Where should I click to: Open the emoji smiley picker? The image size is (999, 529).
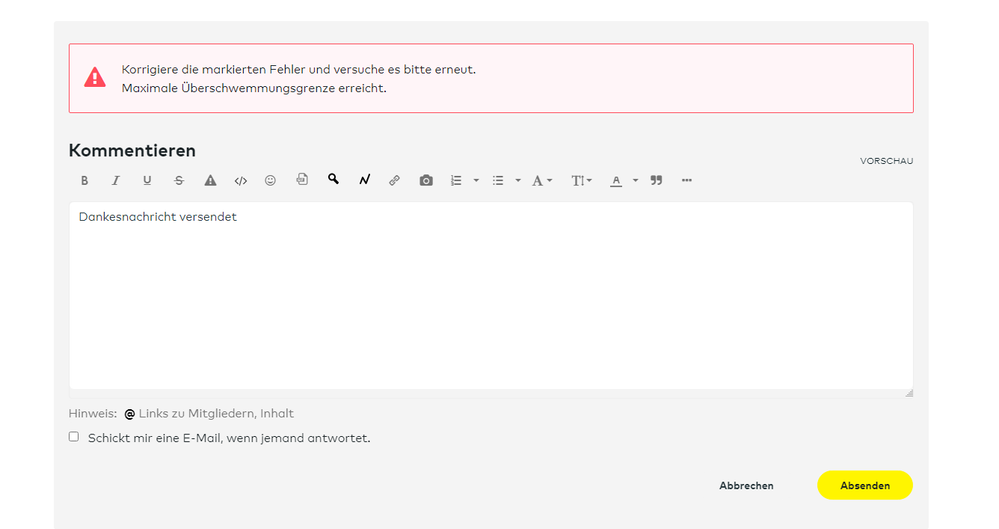click(270, 180)
